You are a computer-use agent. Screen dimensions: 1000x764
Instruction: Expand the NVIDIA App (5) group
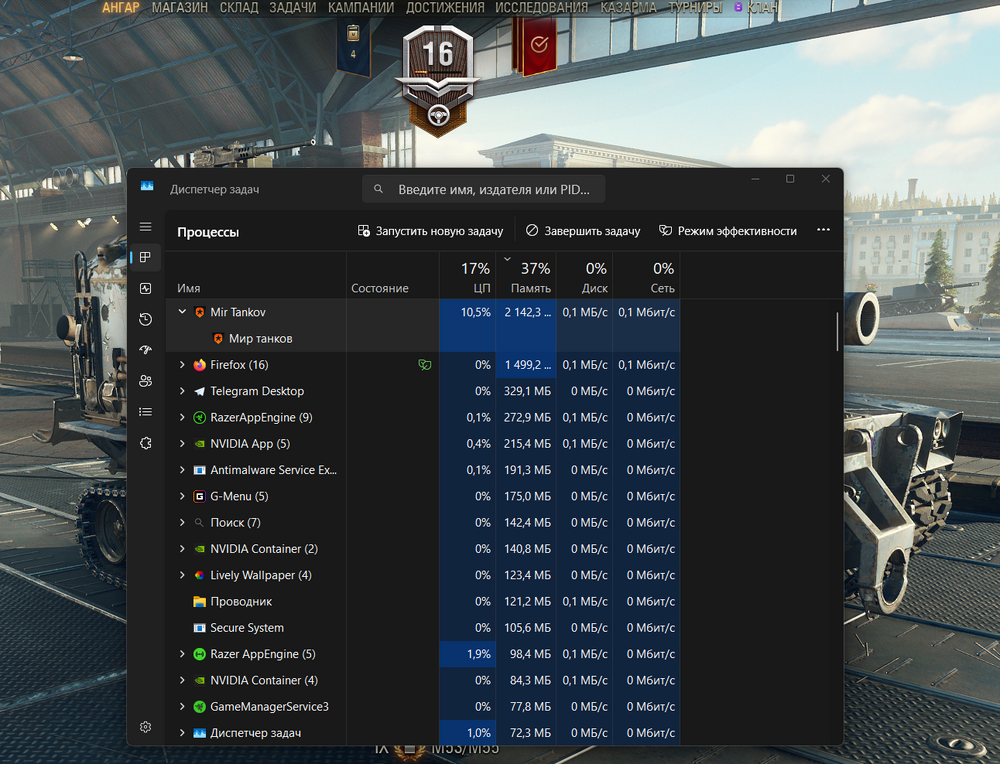(x=182, y=444)
